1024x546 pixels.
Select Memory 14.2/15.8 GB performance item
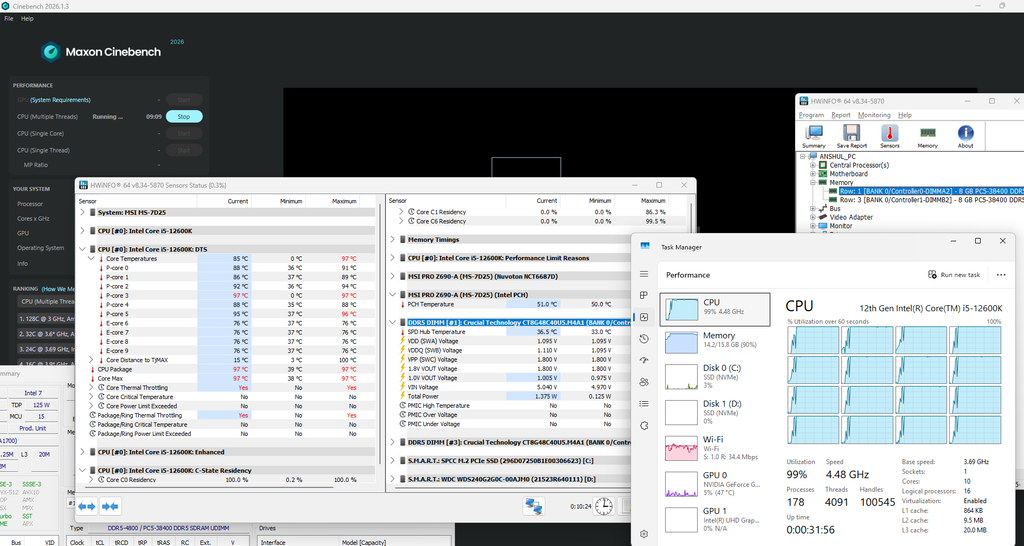coord(715,342)
